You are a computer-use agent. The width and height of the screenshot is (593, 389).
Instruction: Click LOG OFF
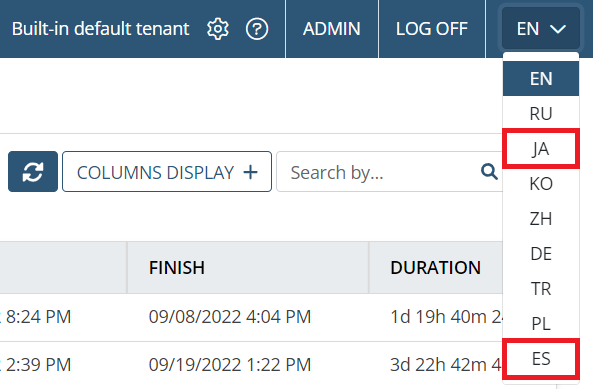click(432, 29)
